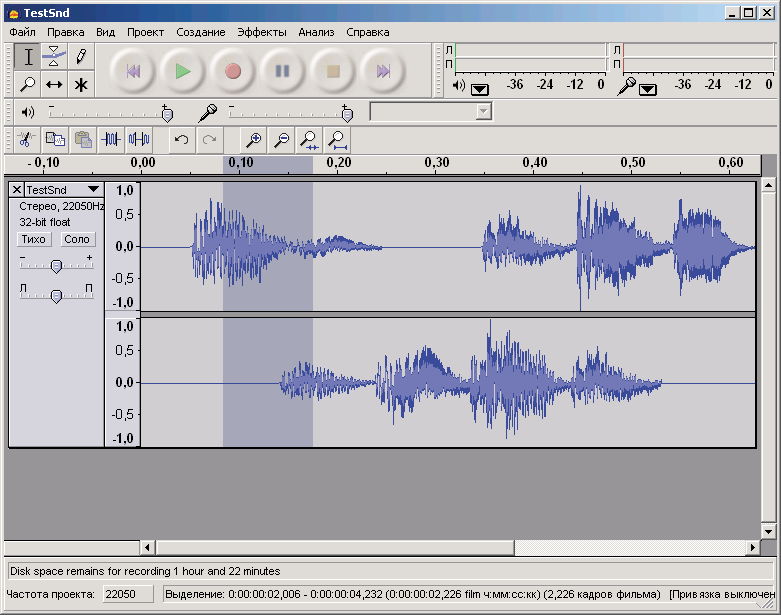781x615 pixels.
Task: Expand the input source combo box
Action: [x=483, y=112]
